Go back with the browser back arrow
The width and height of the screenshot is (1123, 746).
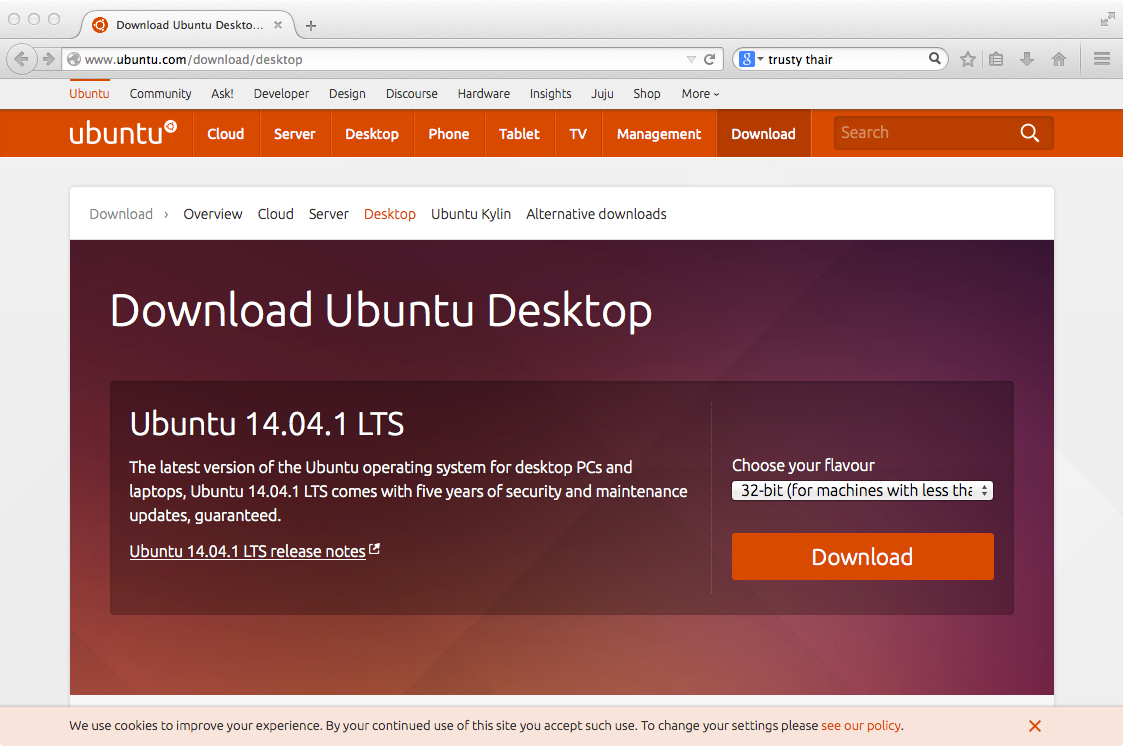click(21, 59)
